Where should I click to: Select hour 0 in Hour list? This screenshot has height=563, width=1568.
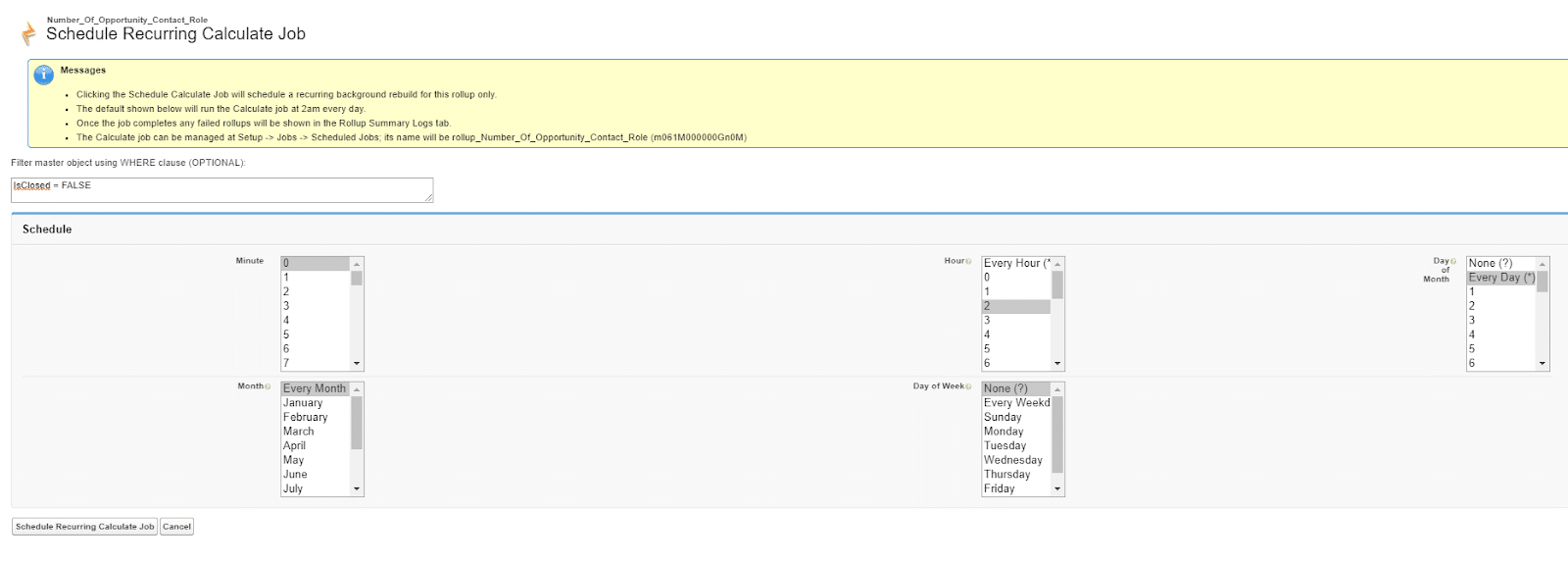(1016, 278)
